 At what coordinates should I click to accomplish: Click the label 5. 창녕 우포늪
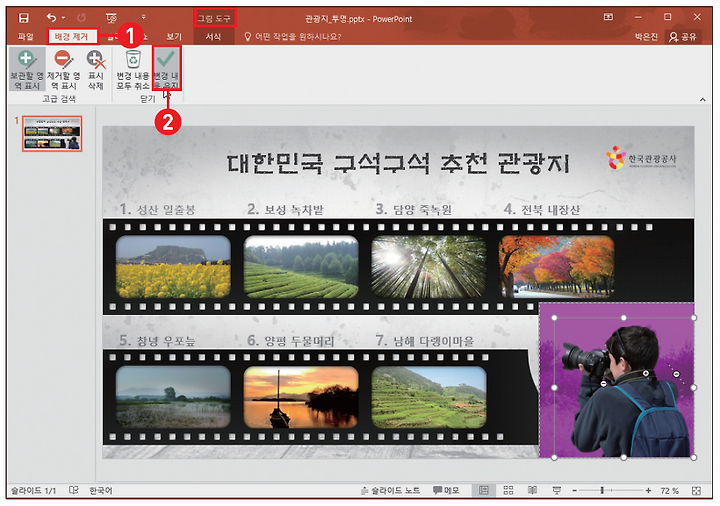pos(157,341)
